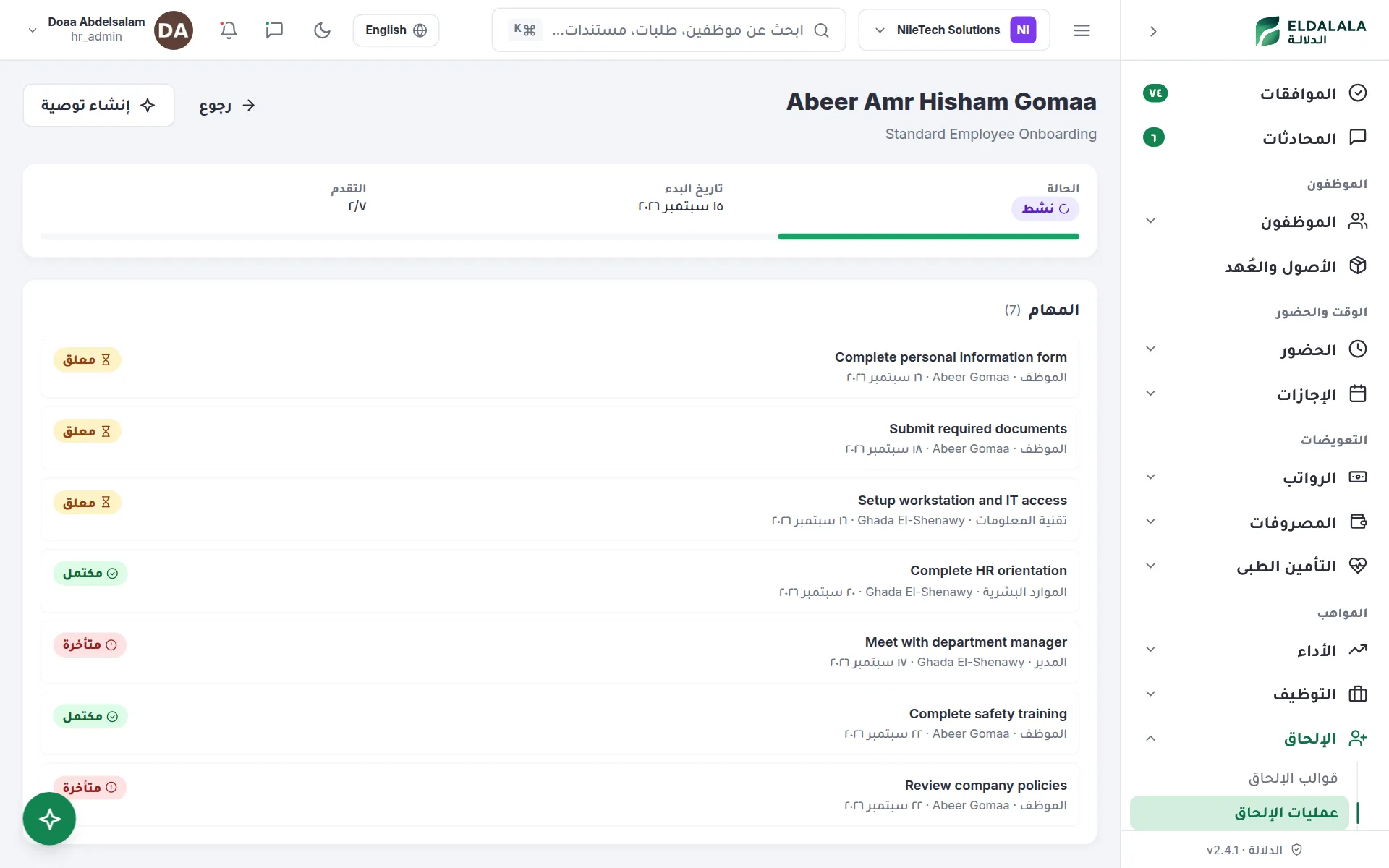Expand the الإجازات sidebar chevron

(x=1150, y=393)
